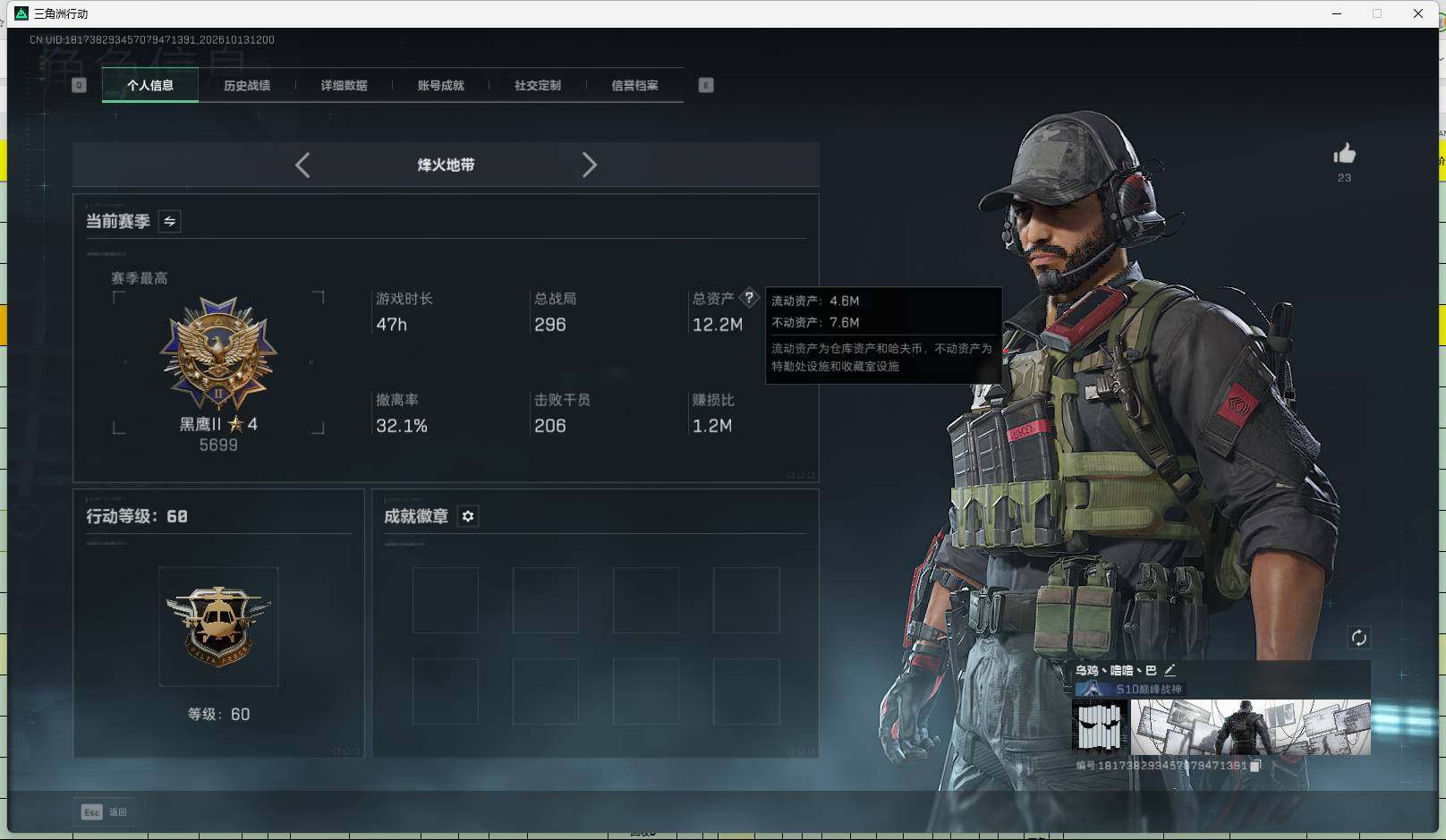This screenshot has height=840, width=1446.
Task: Click the player avatar thumbnail
Action: [1100, 726]
